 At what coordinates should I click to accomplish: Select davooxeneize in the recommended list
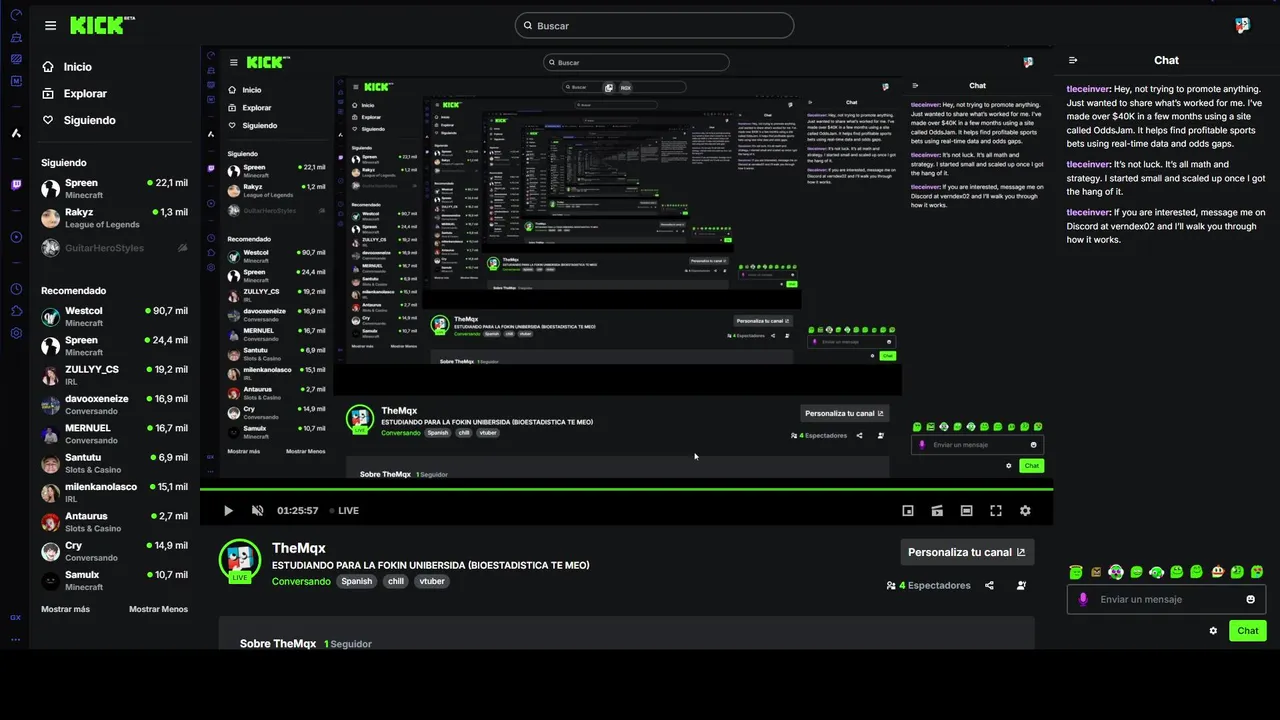click(114, 404)
